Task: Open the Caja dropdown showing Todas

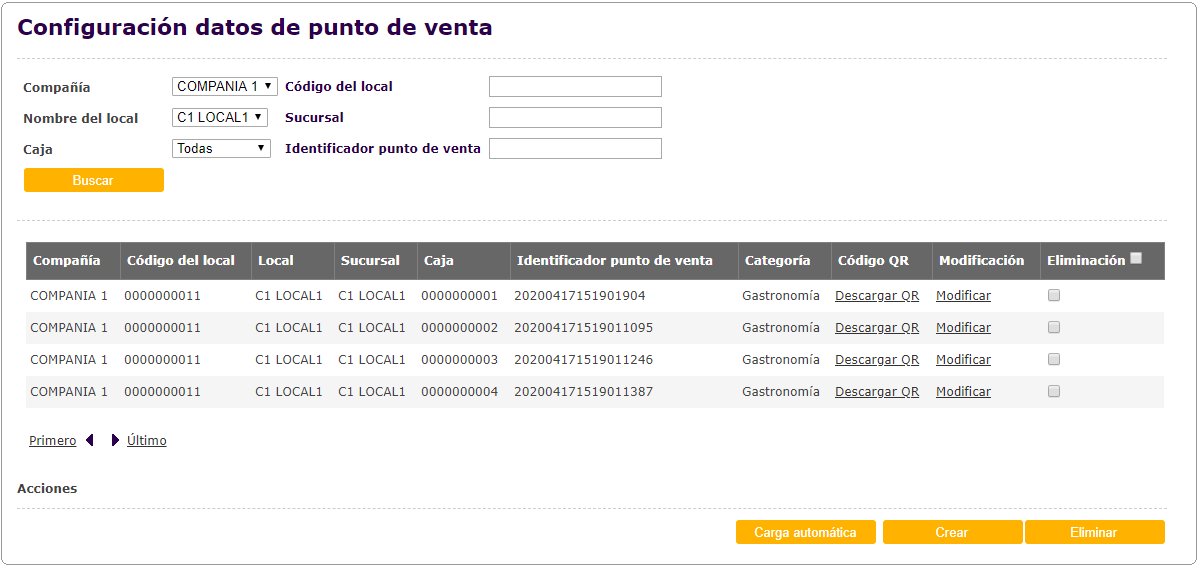Action: point(221,148)
